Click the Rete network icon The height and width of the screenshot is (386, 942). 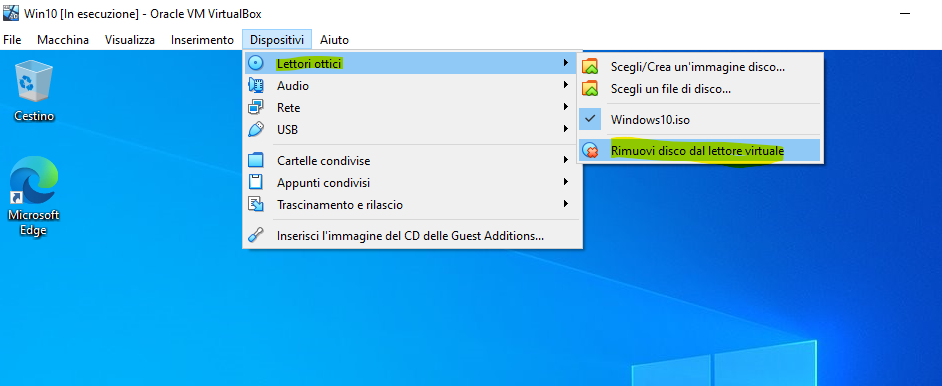tap(256, 108)
